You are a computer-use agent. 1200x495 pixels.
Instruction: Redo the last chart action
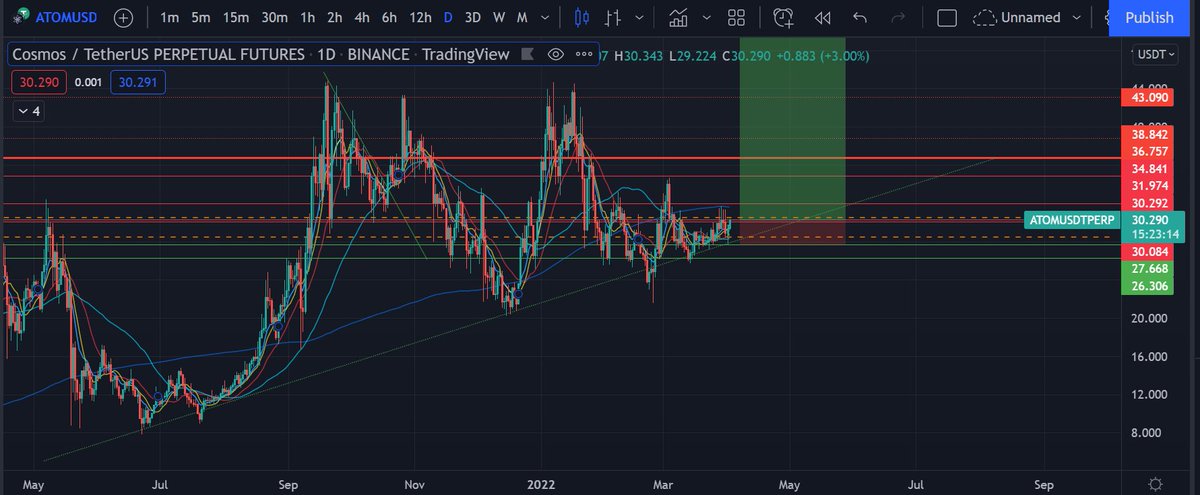click(x=897, y=18)
